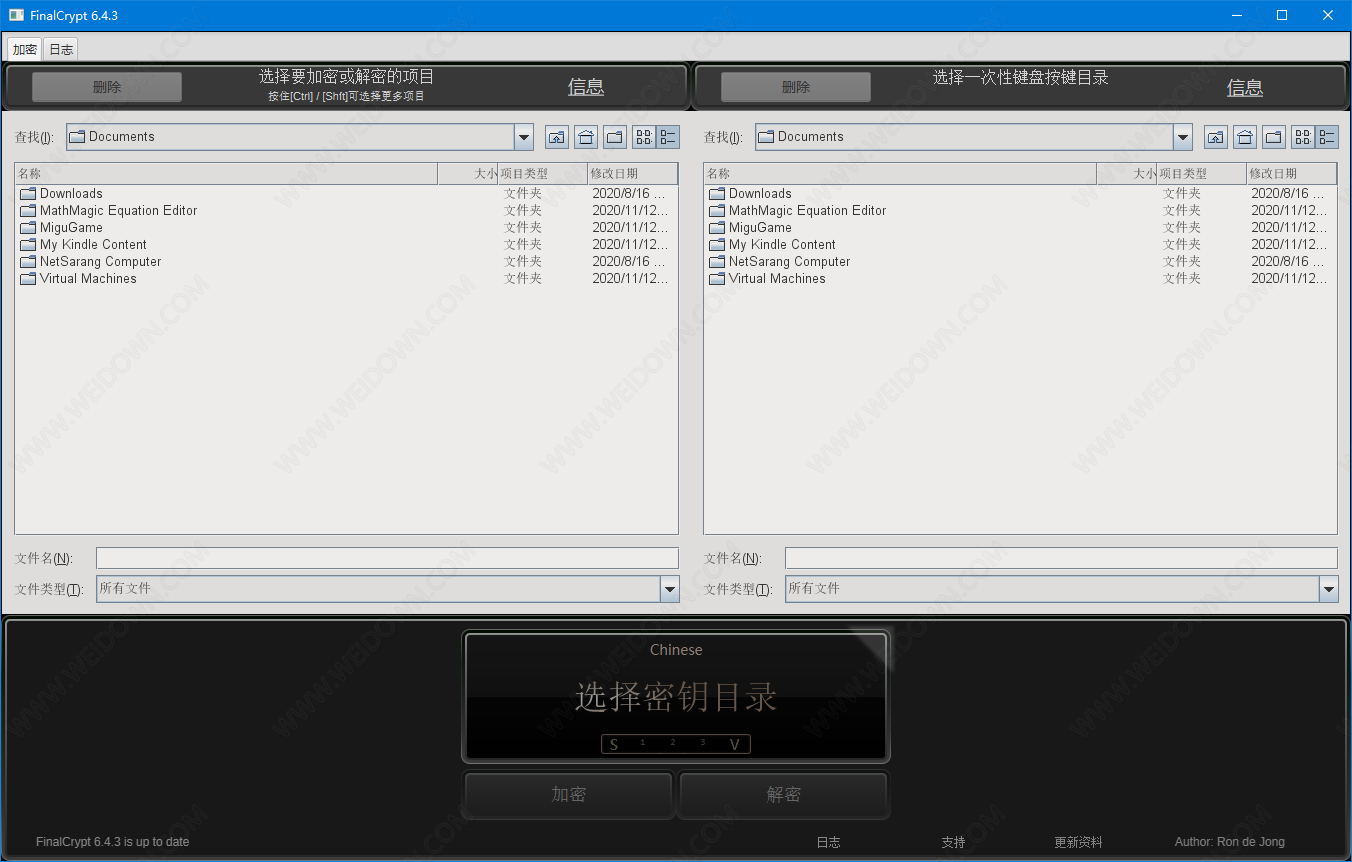Image resolution: width=1352 pixels, height=862 pixels.
Task: Go up one folder level in the right panel
Action: (x=1216, y=137)
